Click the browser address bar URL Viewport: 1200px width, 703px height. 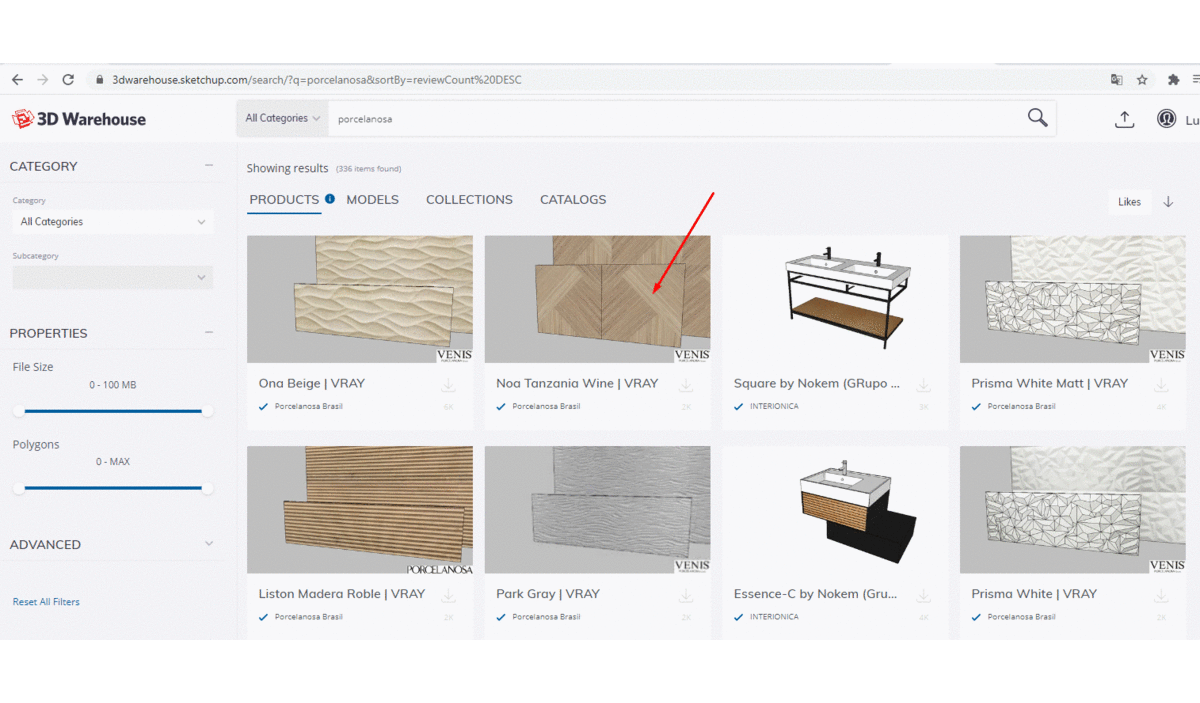point(316,80)
